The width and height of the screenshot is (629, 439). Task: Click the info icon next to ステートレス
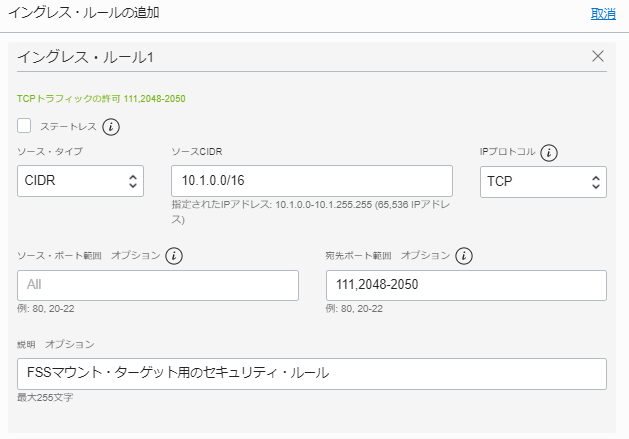(111, 127)
